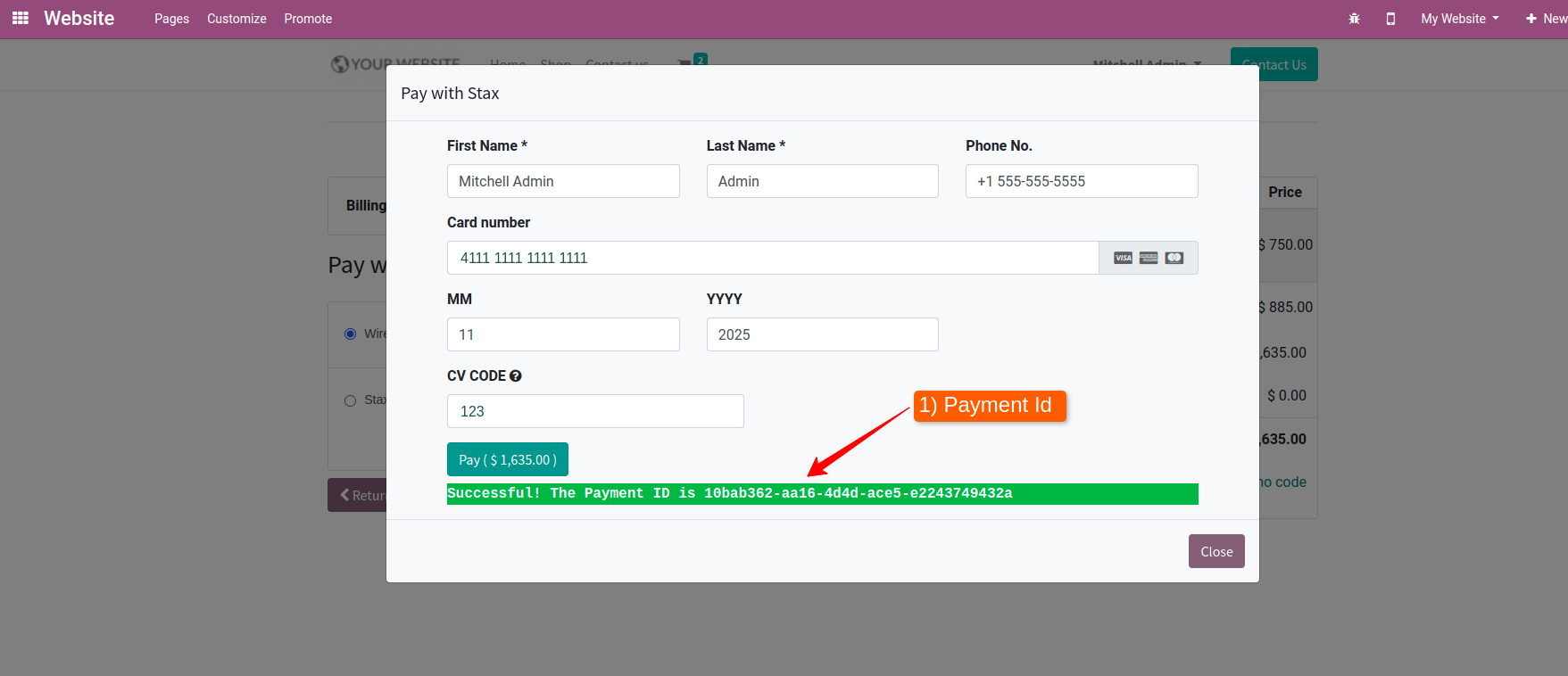Click the $ 0.00 amount
The image size is (1568, 676).
coord(1286,395)
